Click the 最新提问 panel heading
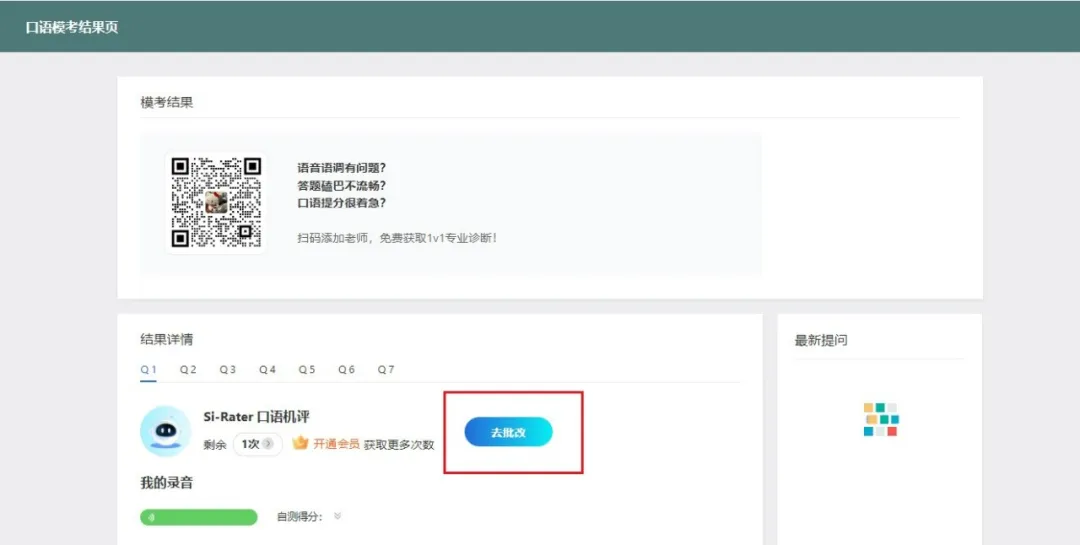Screen dimensions: 1080x545 821,340
